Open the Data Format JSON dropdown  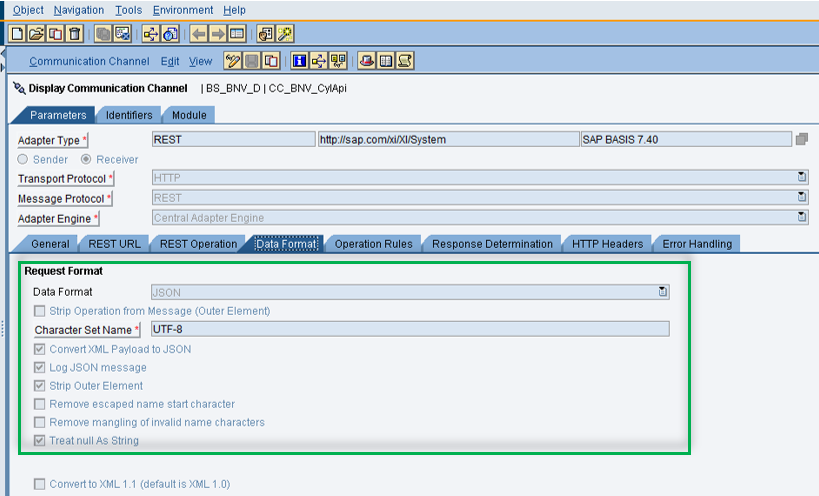[x=662, y=291]
